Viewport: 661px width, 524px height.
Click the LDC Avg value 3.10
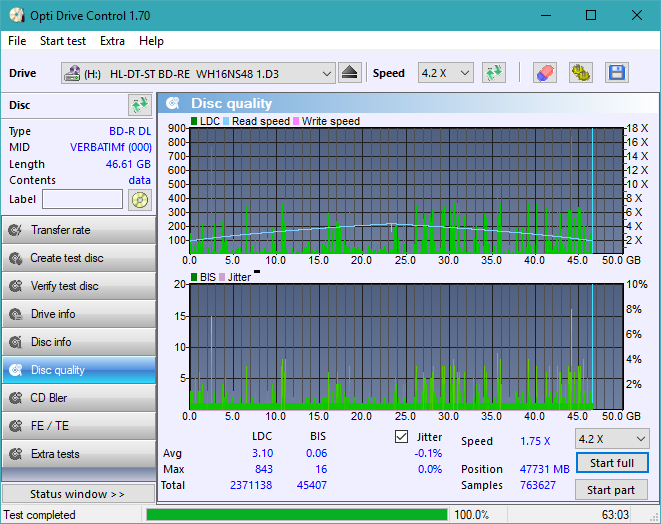point(263,453)
